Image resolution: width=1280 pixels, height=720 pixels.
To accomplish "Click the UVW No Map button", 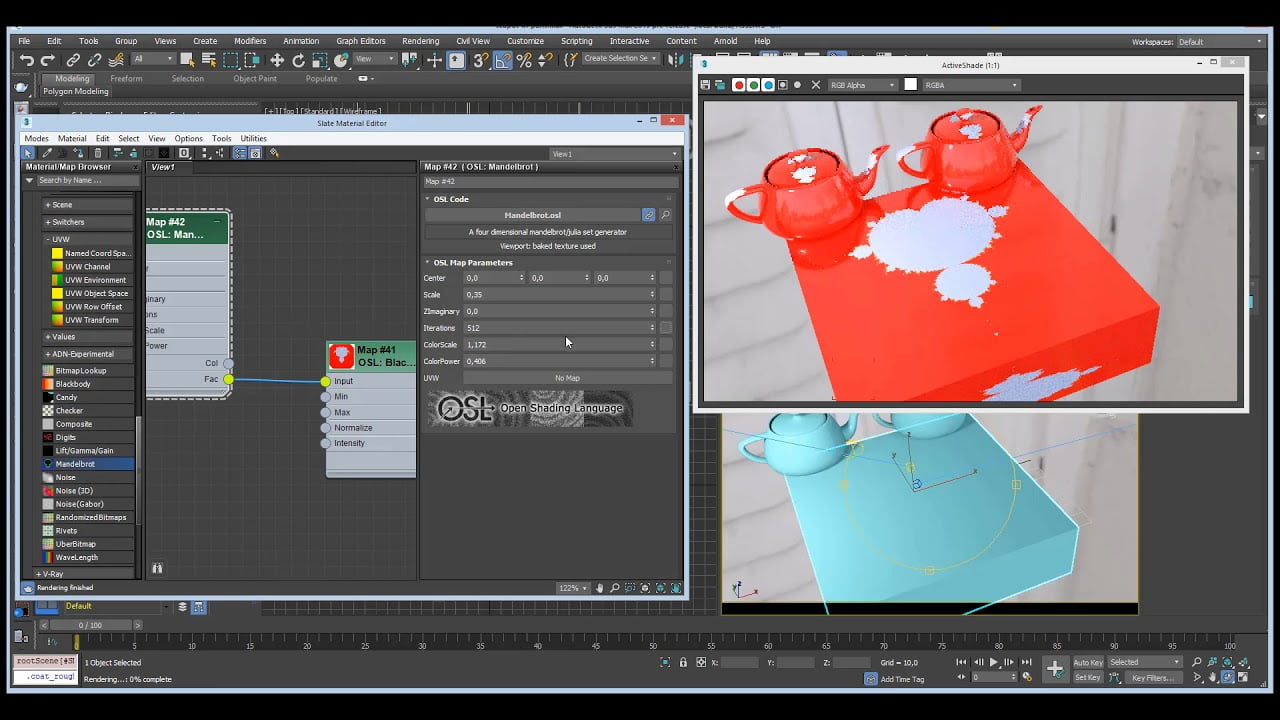I will pyautogui.click(x=567, y=378).
